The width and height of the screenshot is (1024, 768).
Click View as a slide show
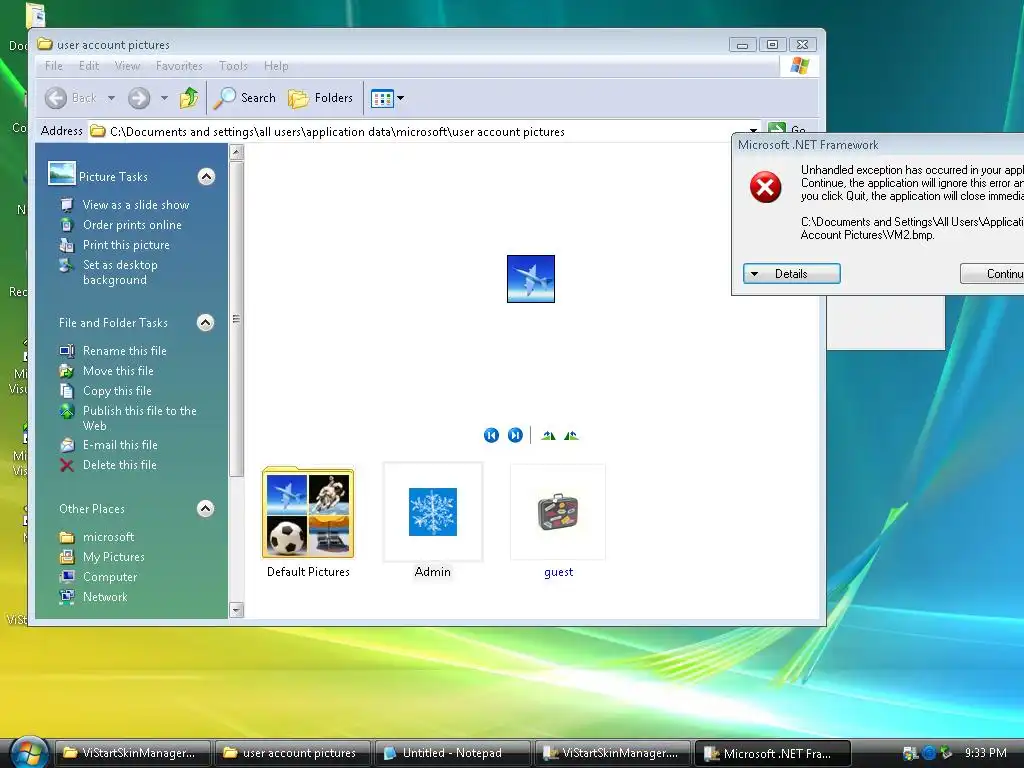pyautogui.click(x=136, y=205)
